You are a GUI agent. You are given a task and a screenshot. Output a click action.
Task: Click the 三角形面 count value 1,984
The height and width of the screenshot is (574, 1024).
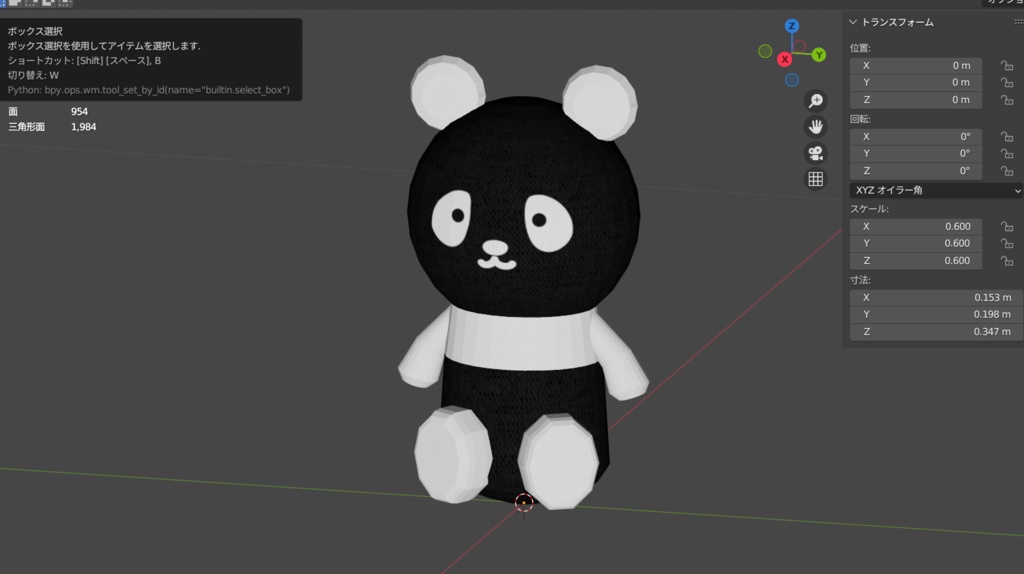point(84,127)
